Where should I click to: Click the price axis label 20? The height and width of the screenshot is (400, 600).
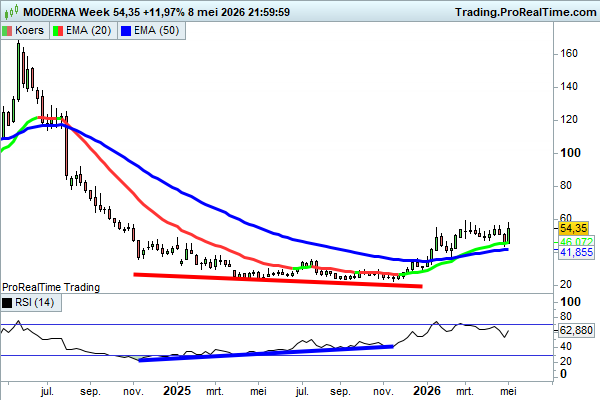(566, 284)
